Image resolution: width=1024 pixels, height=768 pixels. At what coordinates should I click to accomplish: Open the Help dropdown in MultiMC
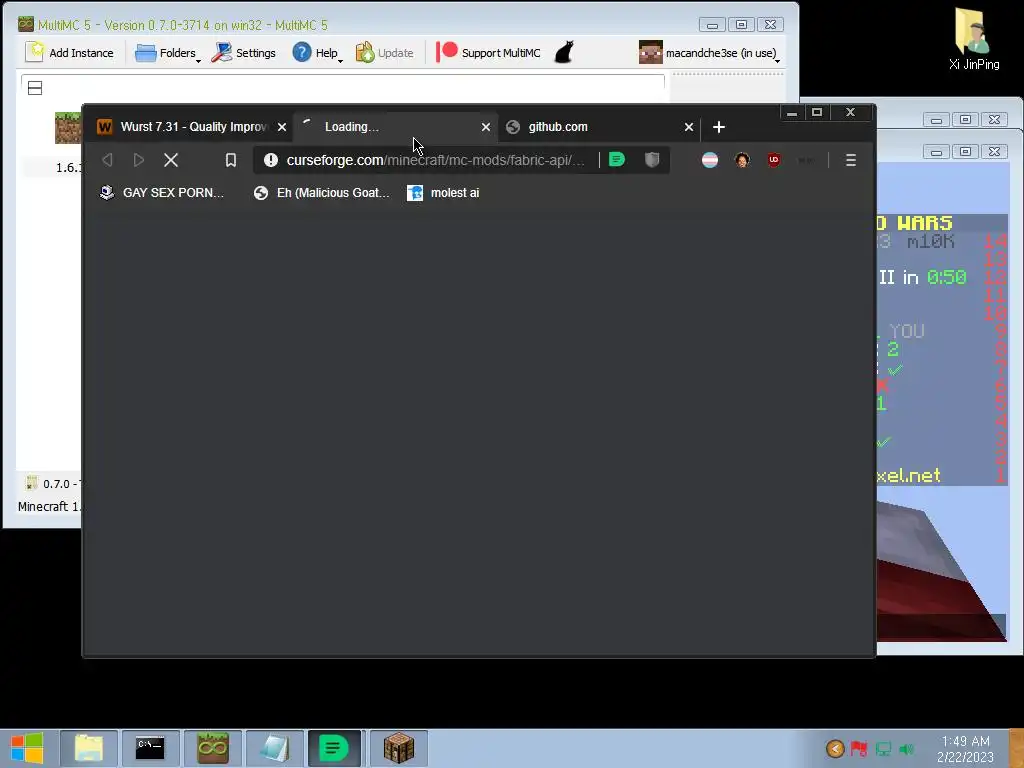click(317, 53)
